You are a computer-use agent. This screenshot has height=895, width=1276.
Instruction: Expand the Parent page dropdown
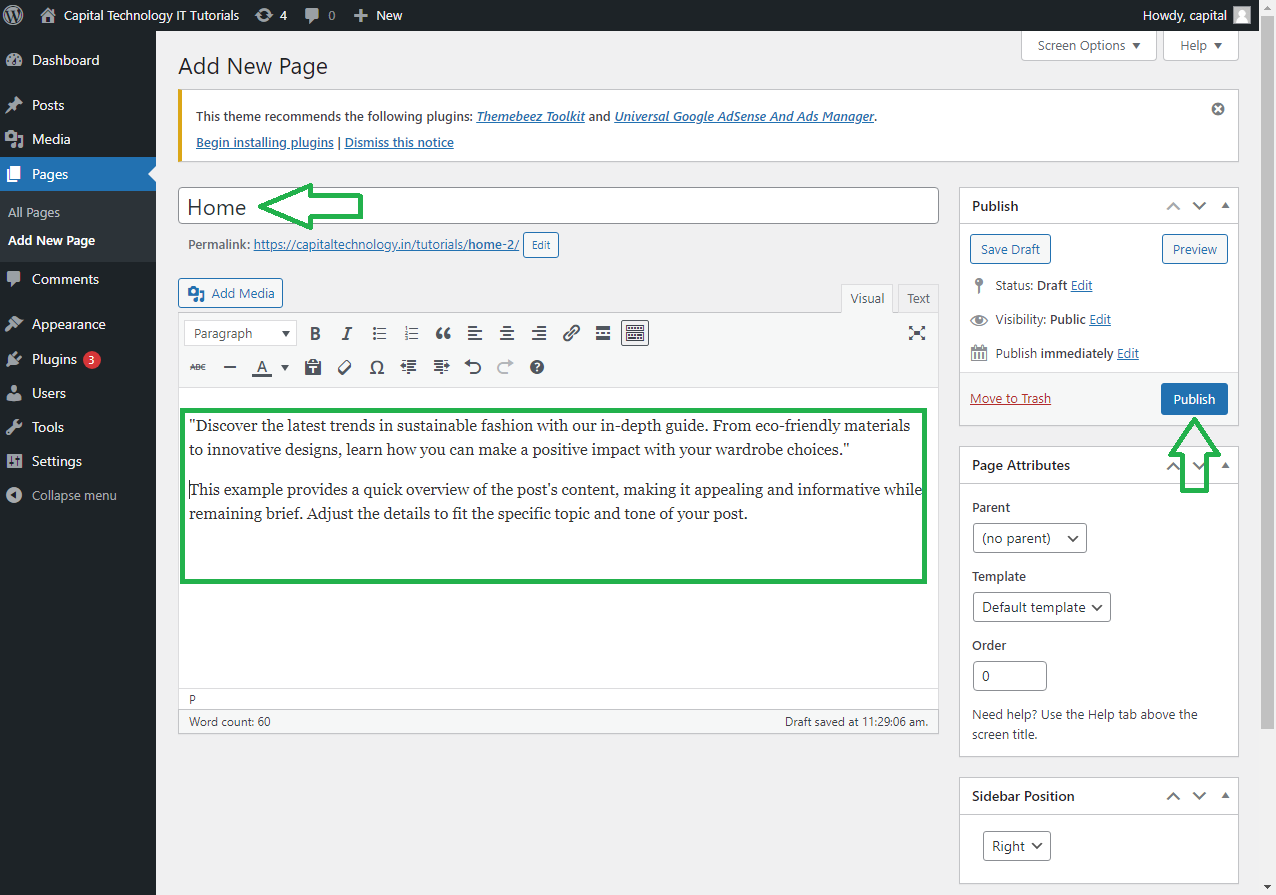(1029, 538)
